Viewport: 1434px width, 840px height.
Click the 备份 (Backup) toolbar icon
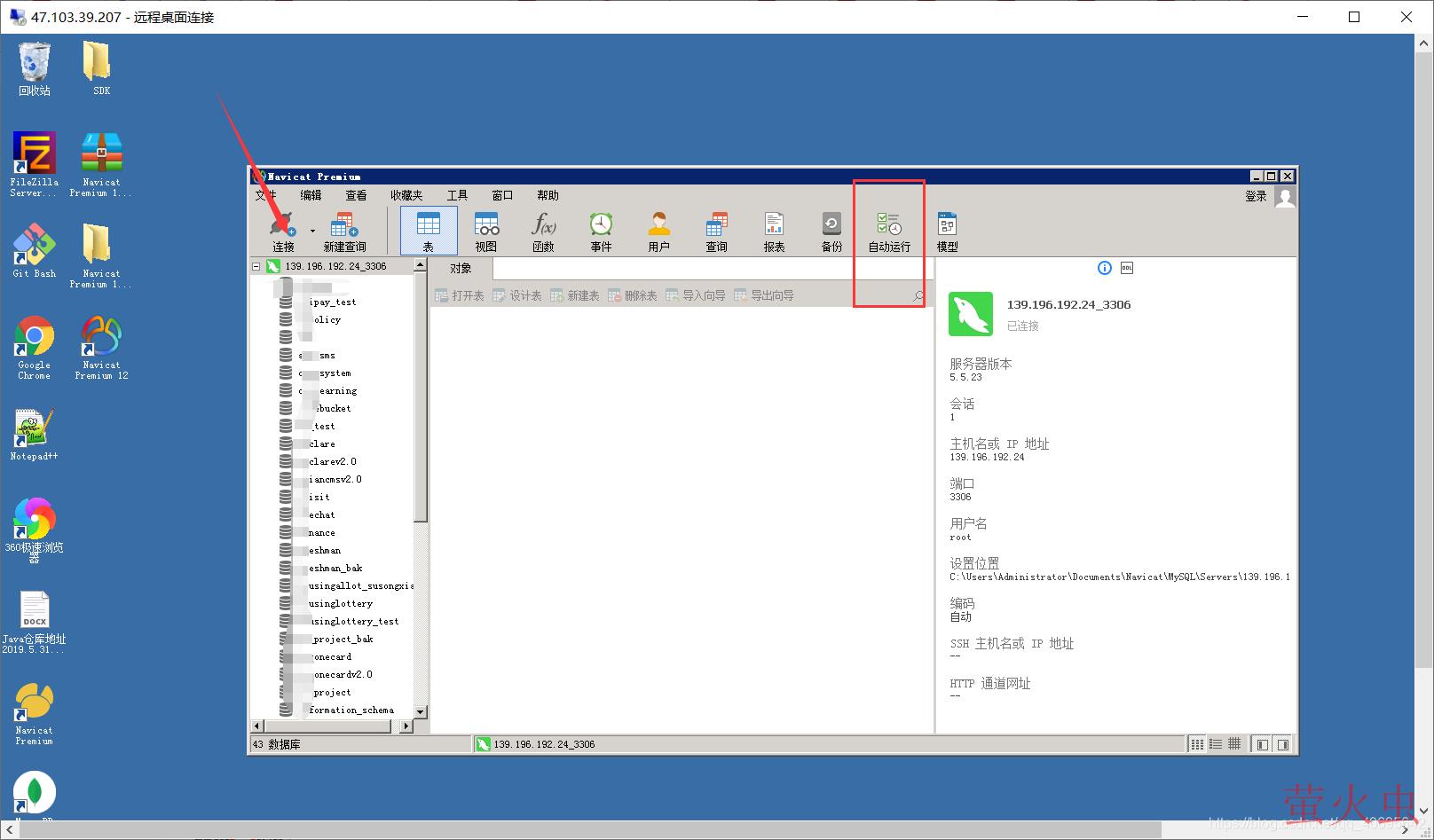click(x=831, y=232)
